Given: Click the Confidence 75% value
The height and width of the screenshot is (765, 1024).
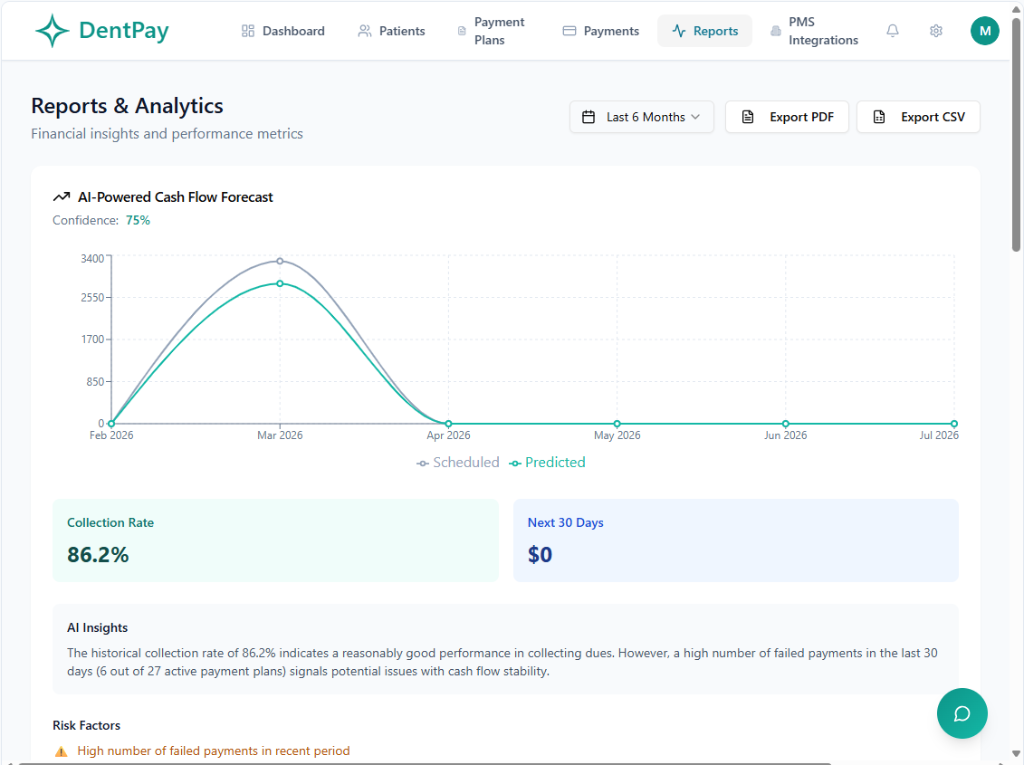Looking at the screenshot, I should [x=138, y=220].
